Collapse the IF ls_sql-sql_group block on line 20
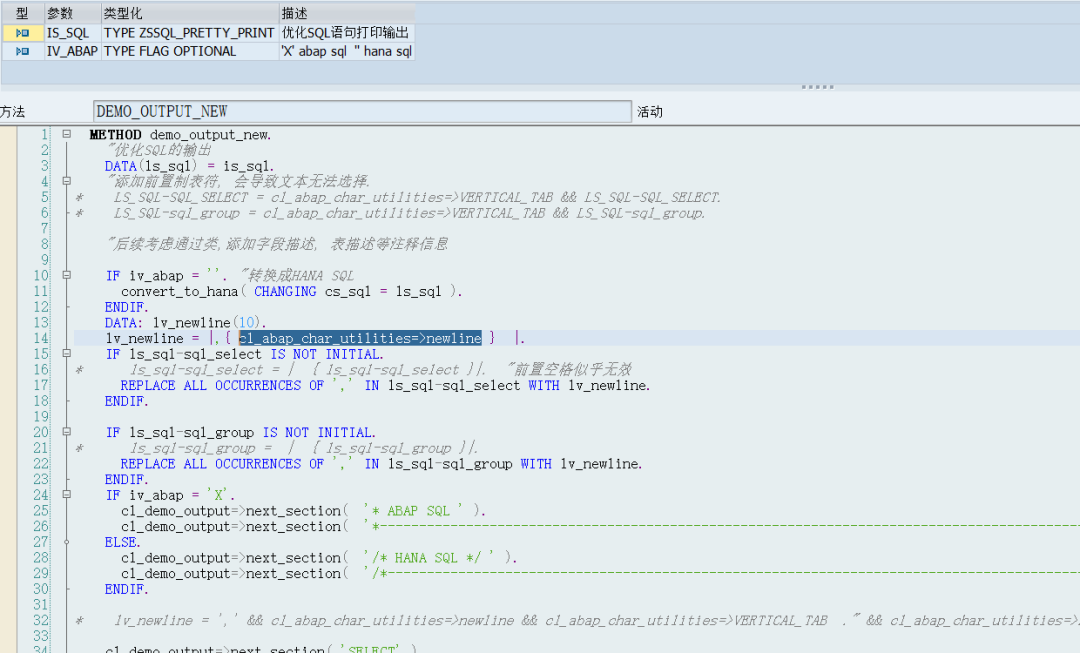The height and width of the screenshot is (653, 1080). pos(67,432)
